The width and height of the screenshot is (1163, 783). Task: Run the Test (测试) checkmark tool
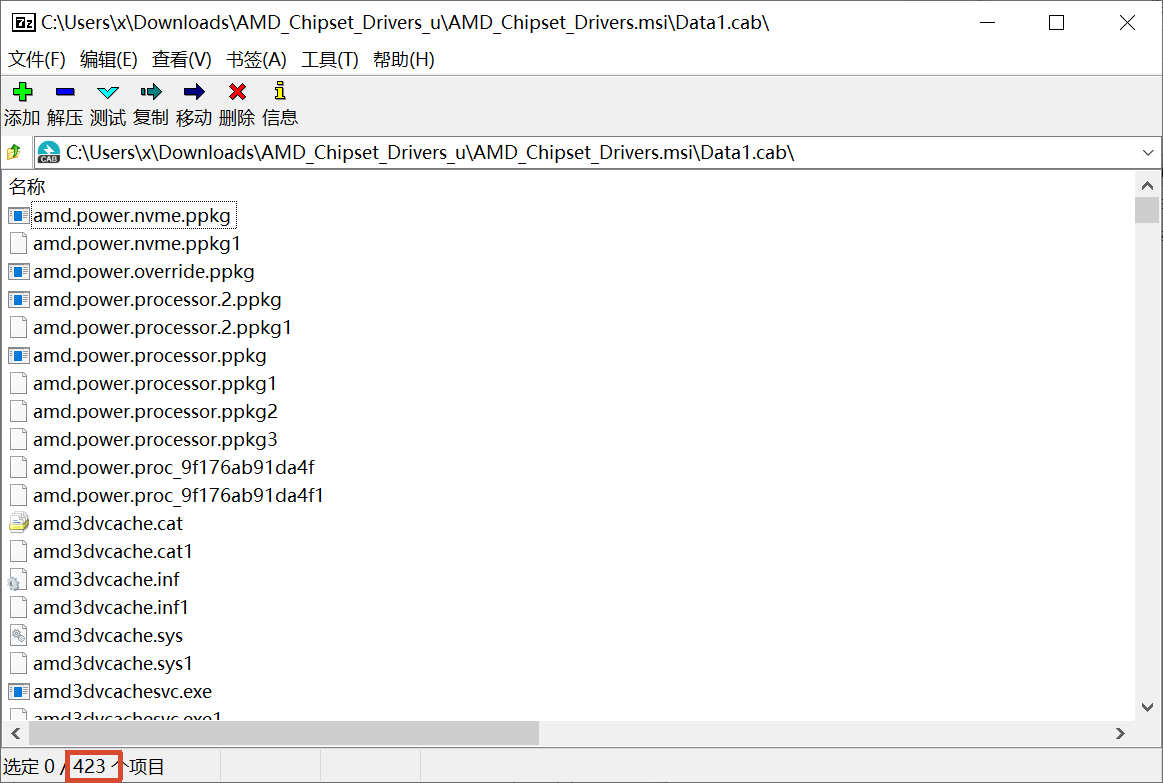(108, 92)
